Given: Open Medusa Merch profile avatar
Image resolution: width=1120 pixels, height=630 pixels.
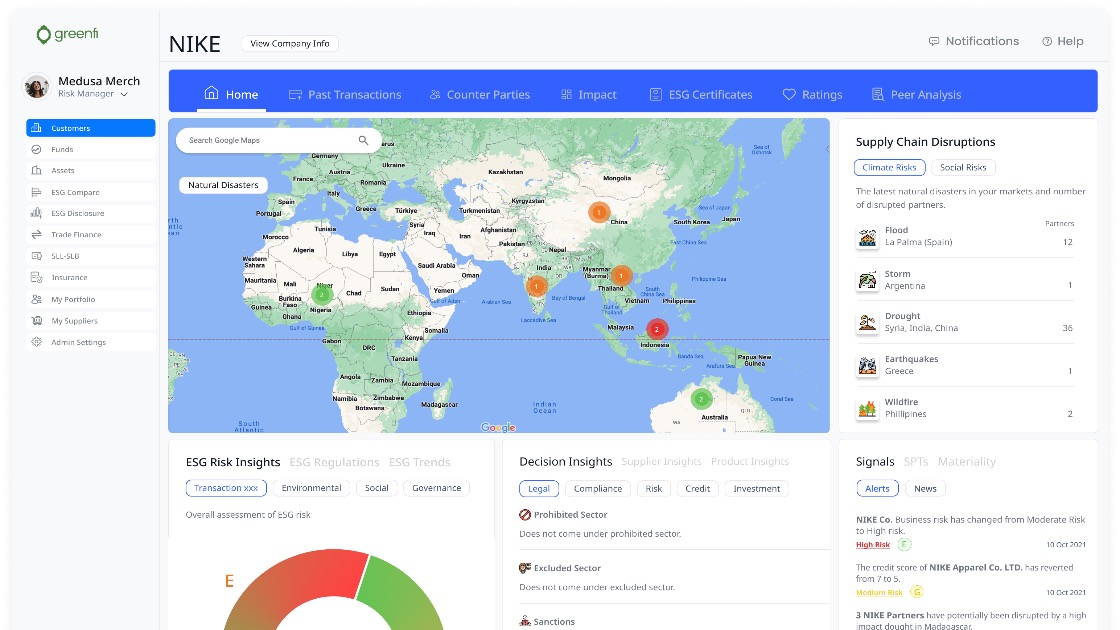Looking at the screenshot, I should [x=36, y=86].
